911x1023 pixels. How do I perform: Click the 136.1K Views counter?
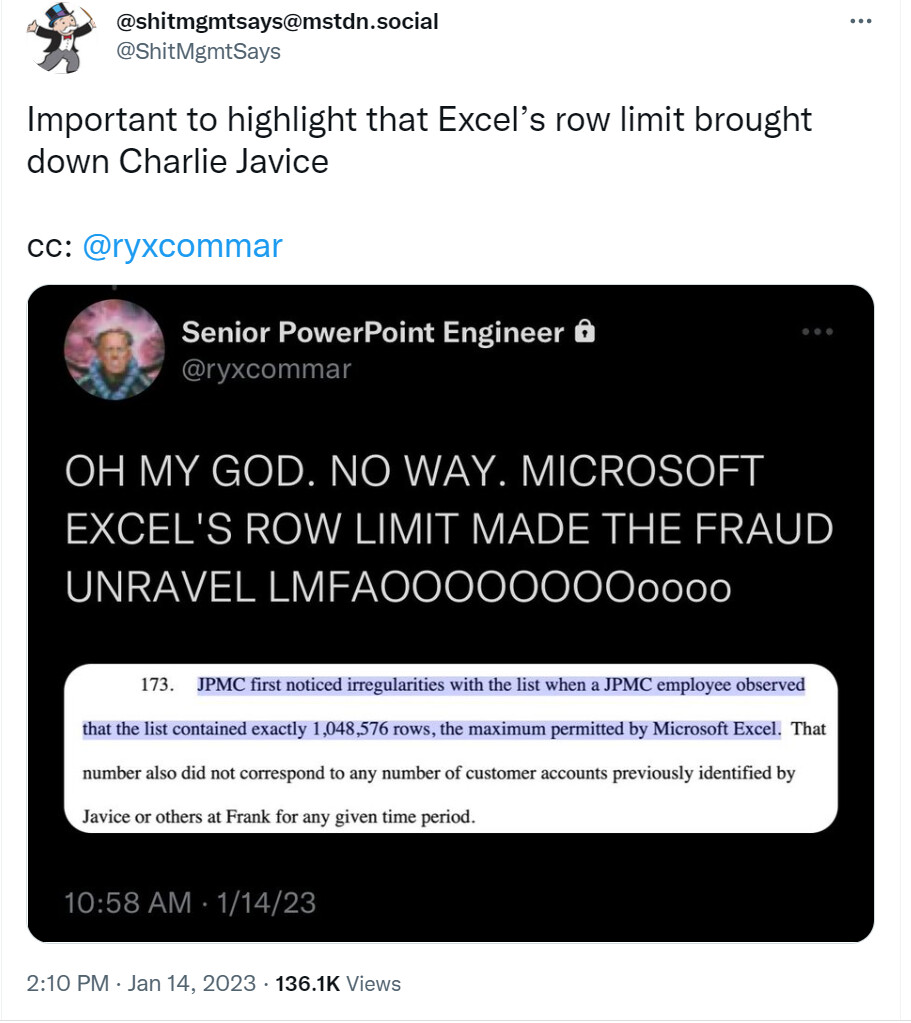[x=338, y=983]
